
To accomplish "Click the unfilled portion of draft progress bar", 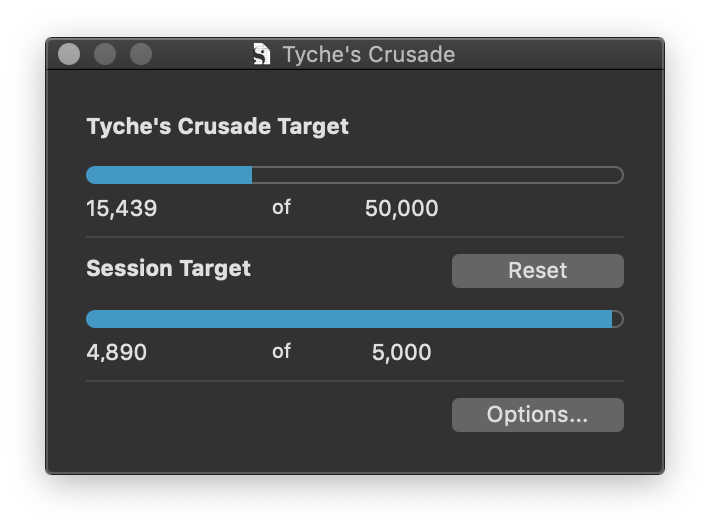I will 436,175.
